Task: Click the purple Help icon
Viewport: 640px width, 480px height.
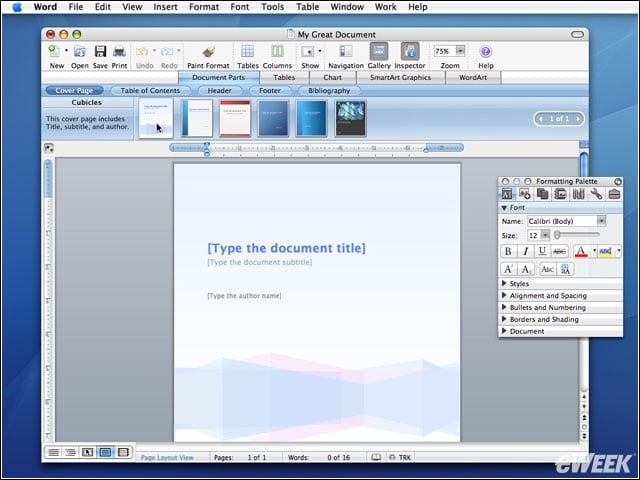Action: (x=485, y=51)
